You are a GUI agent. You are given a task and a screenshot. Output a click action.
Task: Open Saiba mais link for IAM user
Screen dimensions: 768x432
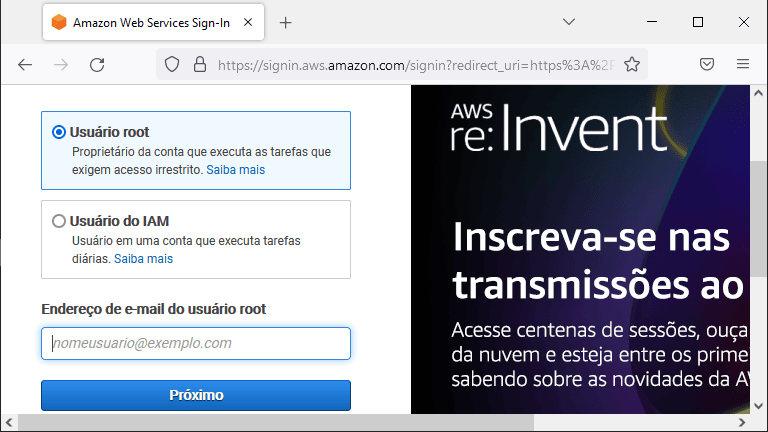144,259
